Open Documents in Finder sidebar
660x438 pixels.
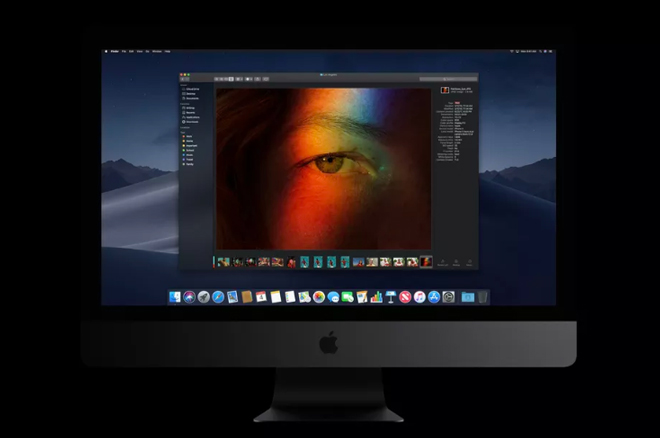point(191,98)
